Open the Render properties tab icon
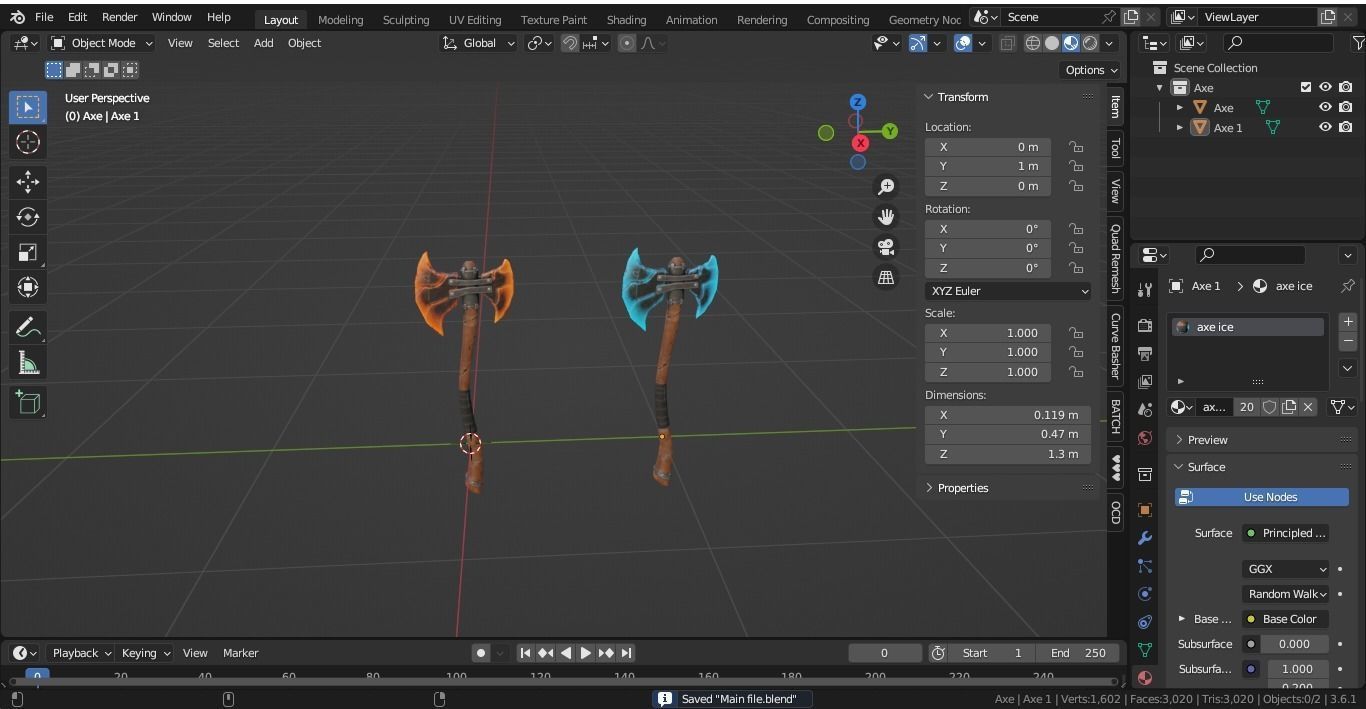This screenshot has height=709, width=1366. coord(1145,326)
